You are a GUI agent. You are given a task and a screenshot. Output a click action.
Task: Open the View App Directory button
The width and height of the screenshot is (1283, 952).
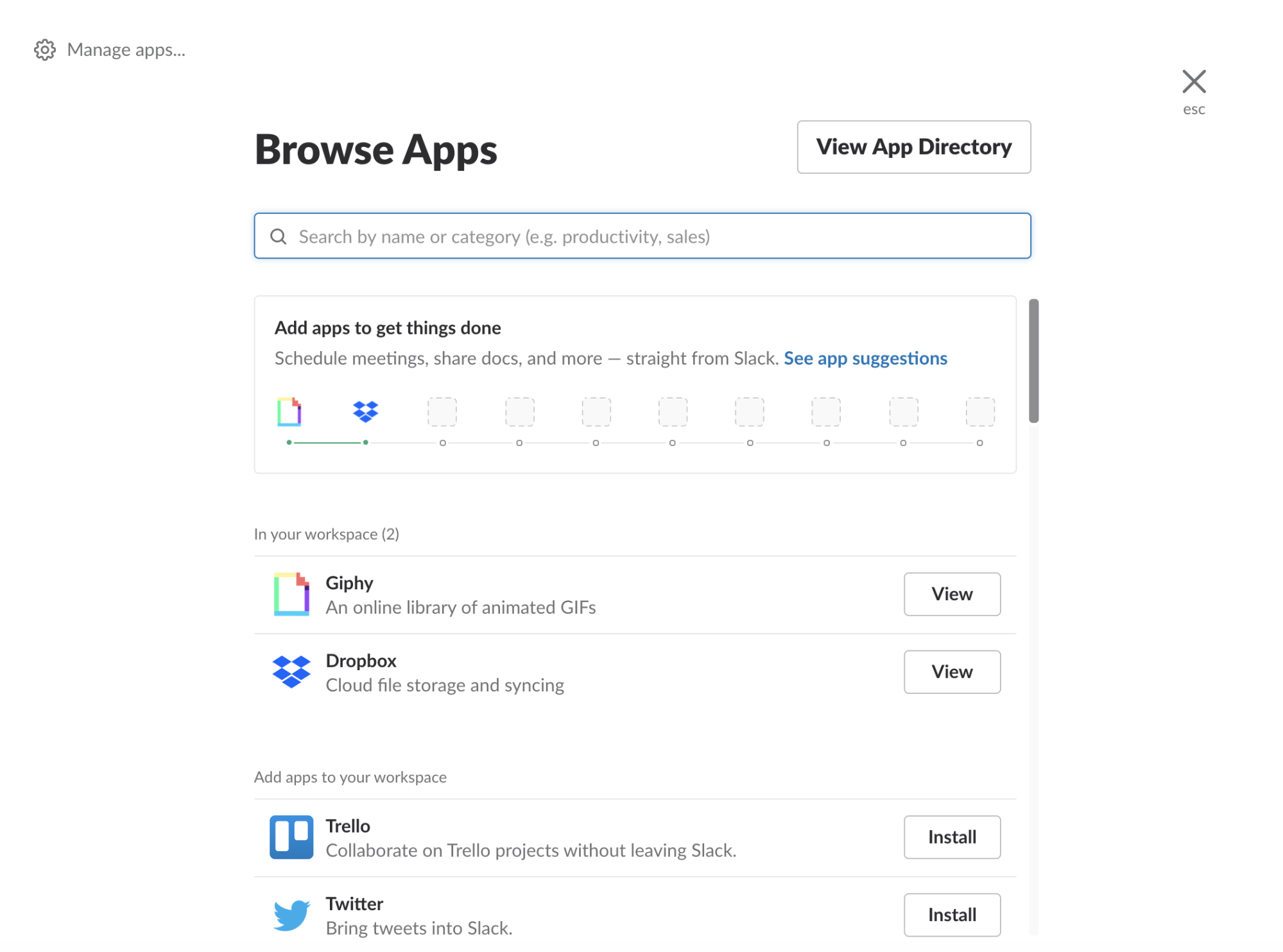click(913, 147)
